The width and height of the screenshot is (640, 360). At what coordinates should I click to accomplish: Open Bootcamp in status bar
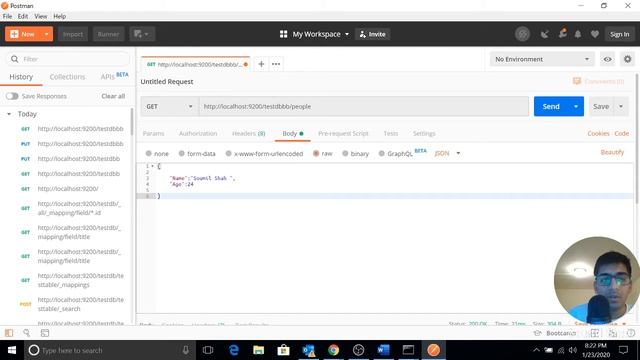[555, 333]
